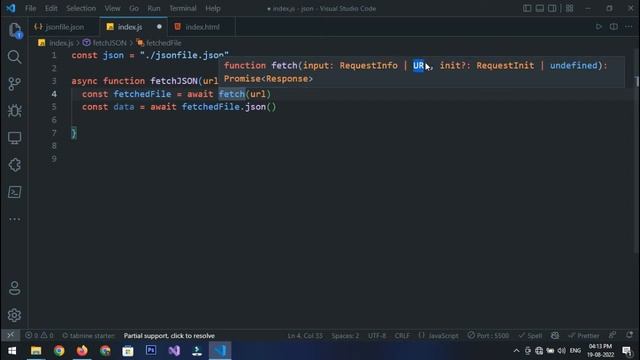Show hidden system tray icons chevron

(x=516, y=351)
